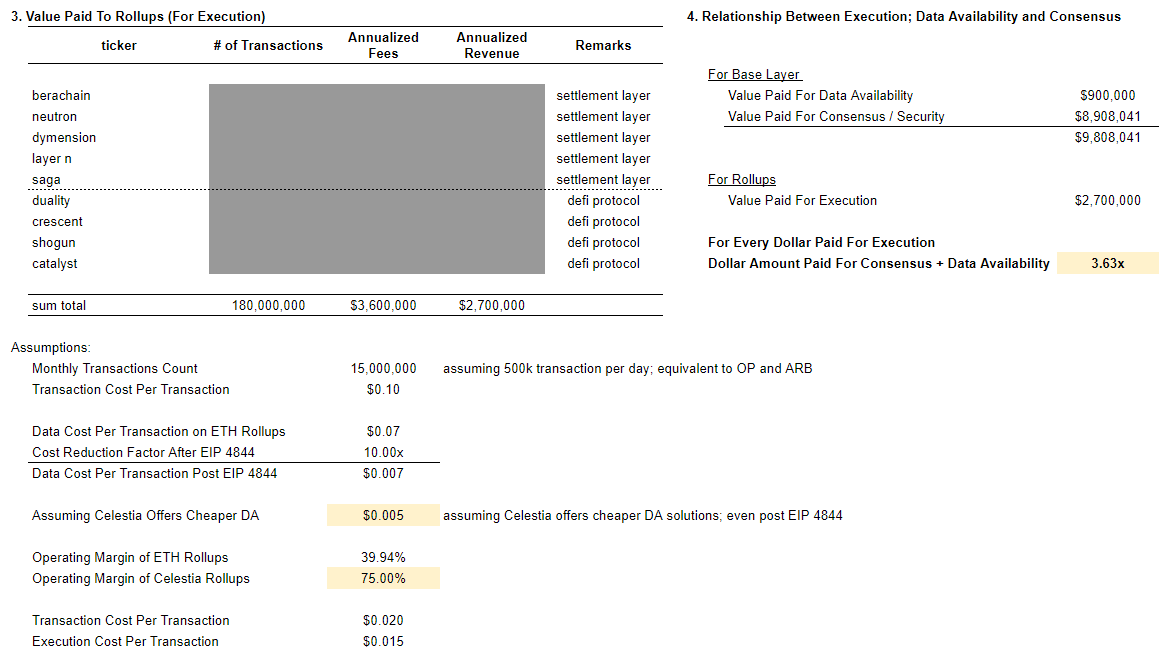
Task: Select the sum total 180,000,000 transactions cell
Action: tap(269, 306)
